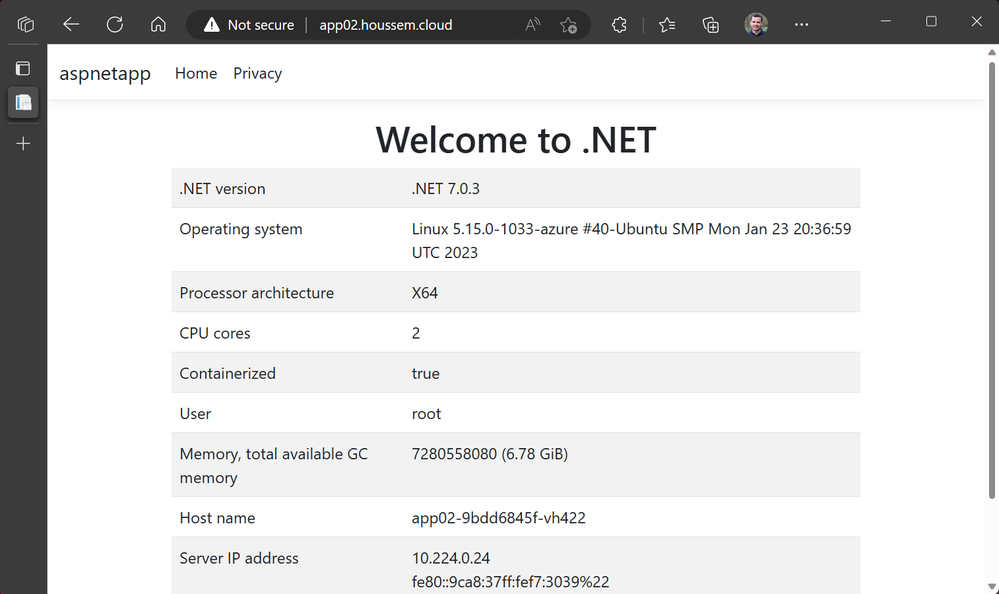Click the aspnetapp brand link
The image size is (999, 594).
pyautogui.click(x=105, y=74)
